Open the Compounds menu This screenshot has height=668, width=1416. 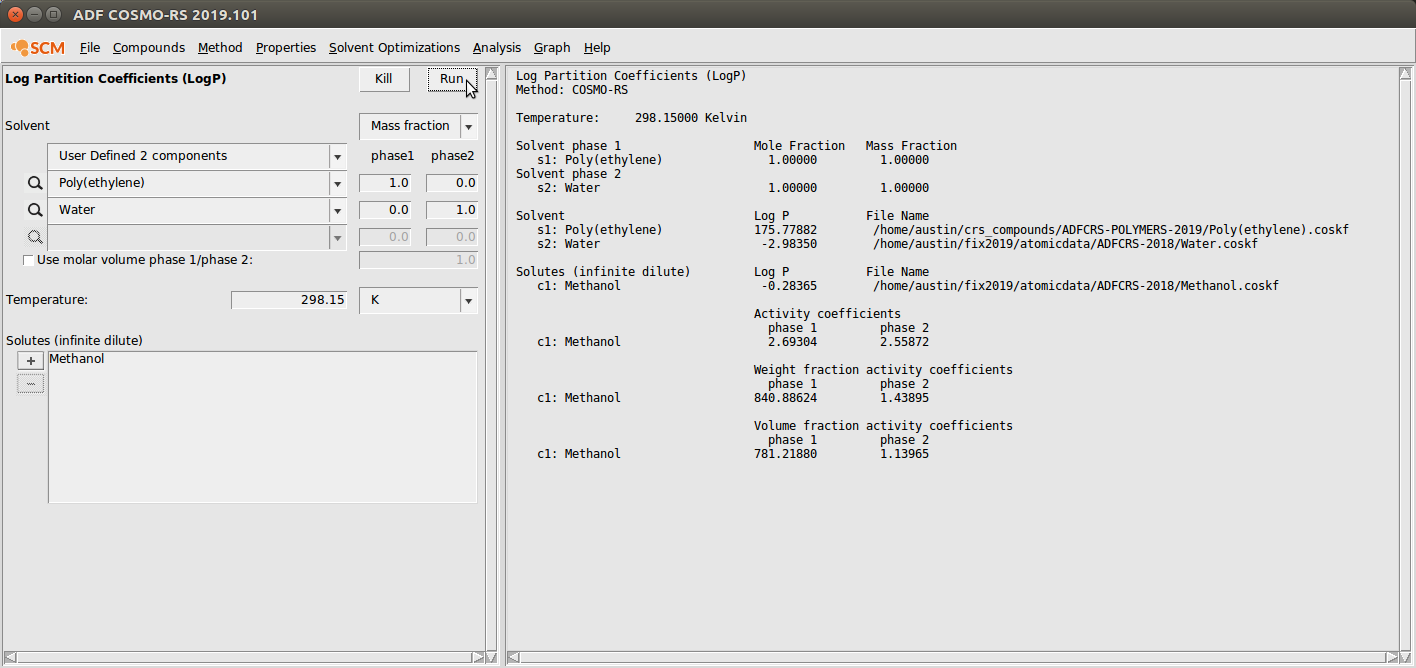[x=148, y=47]
